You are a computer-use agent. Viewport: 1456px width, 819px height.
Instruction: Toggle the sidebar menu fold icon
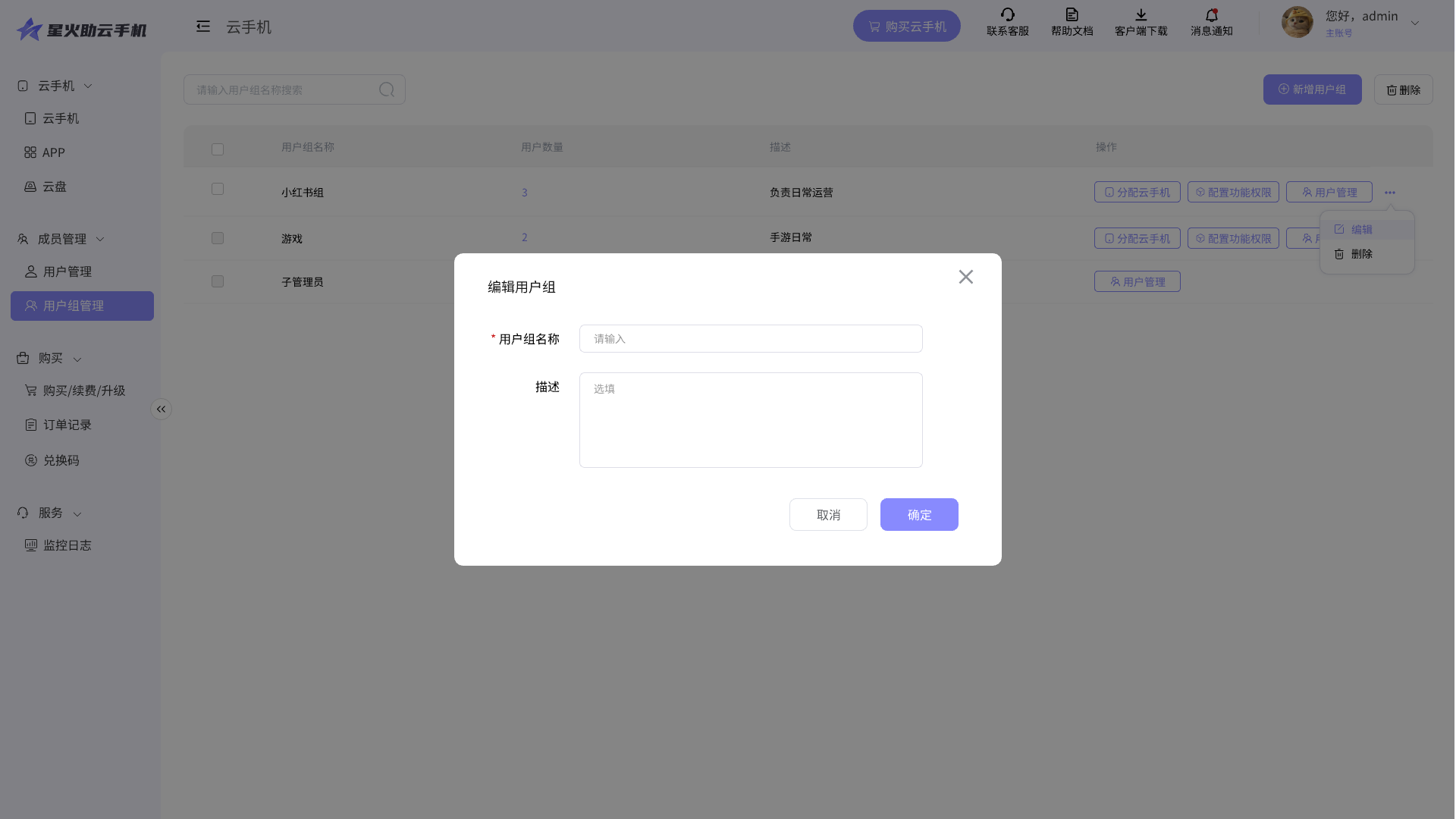[202, 27]
